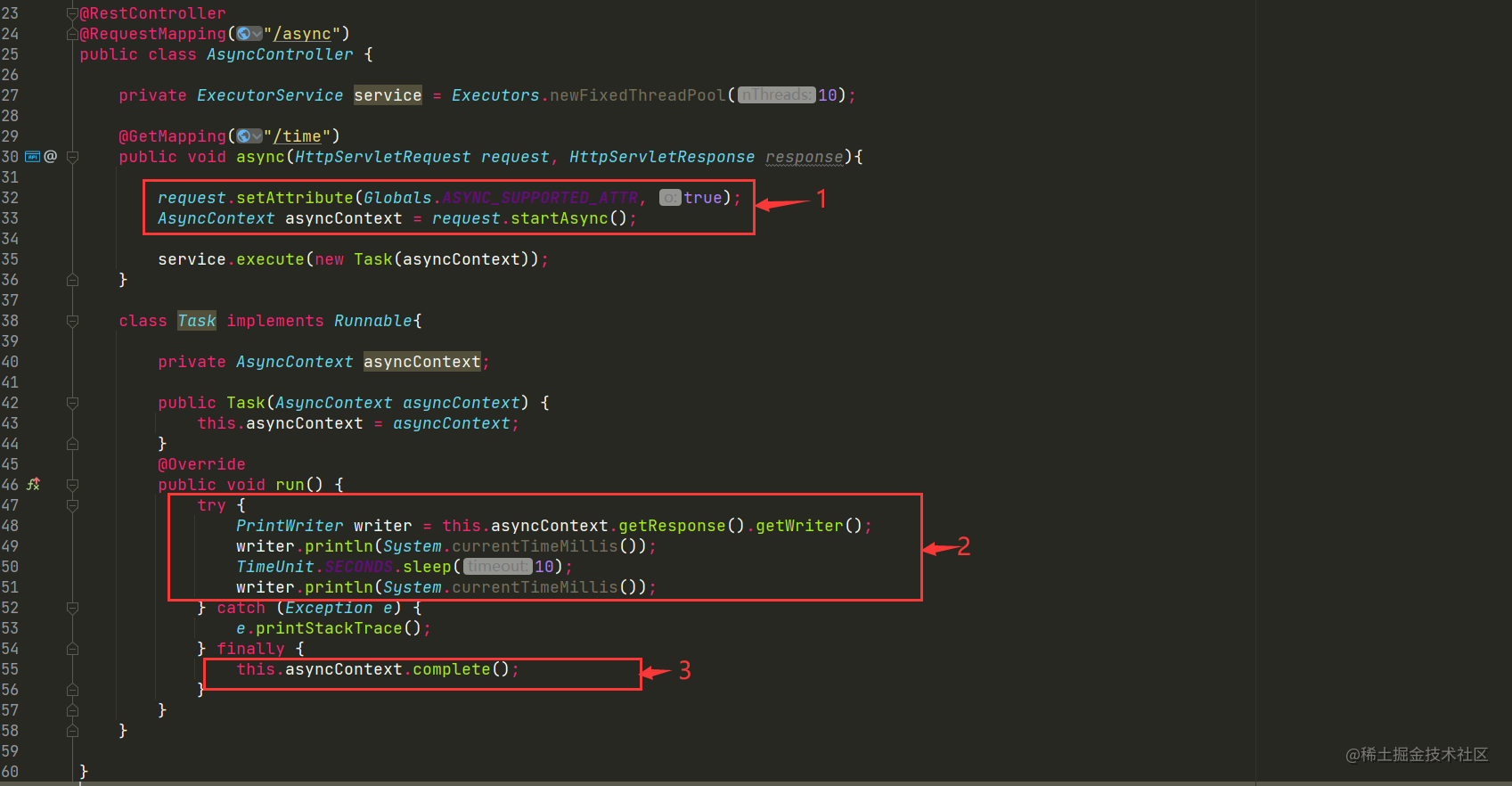Click the "o:" parameter hint before true
Image resolution: width=1512 pixels, height=786 pixels.
(670, 198)
